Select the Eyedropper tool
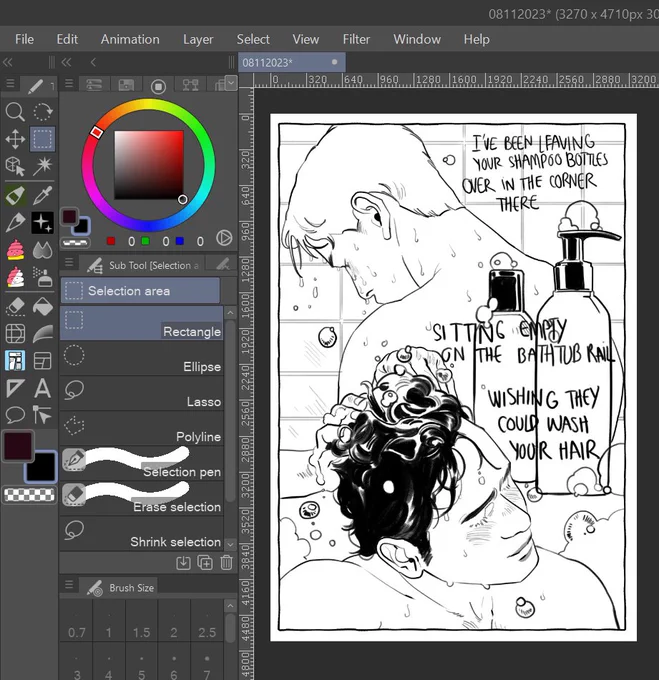 click(x=42, y=195)
